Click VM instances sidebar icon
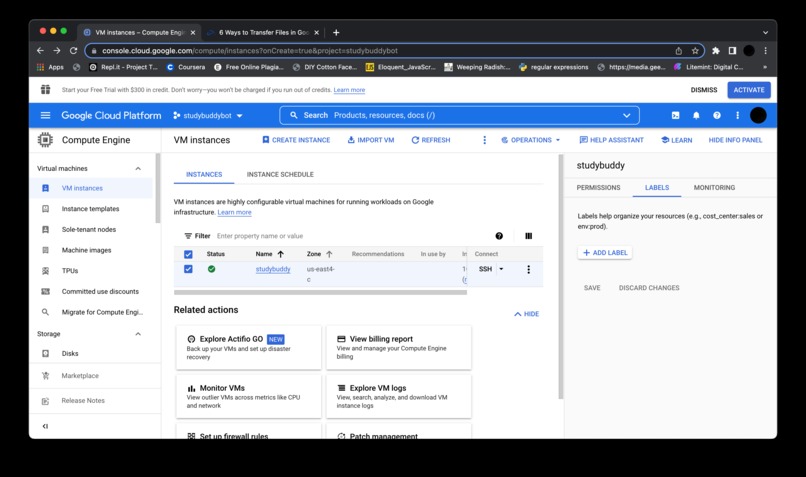The height and width of the screenshot is (477, 806). pyautogui.click(x=45, y=188)
